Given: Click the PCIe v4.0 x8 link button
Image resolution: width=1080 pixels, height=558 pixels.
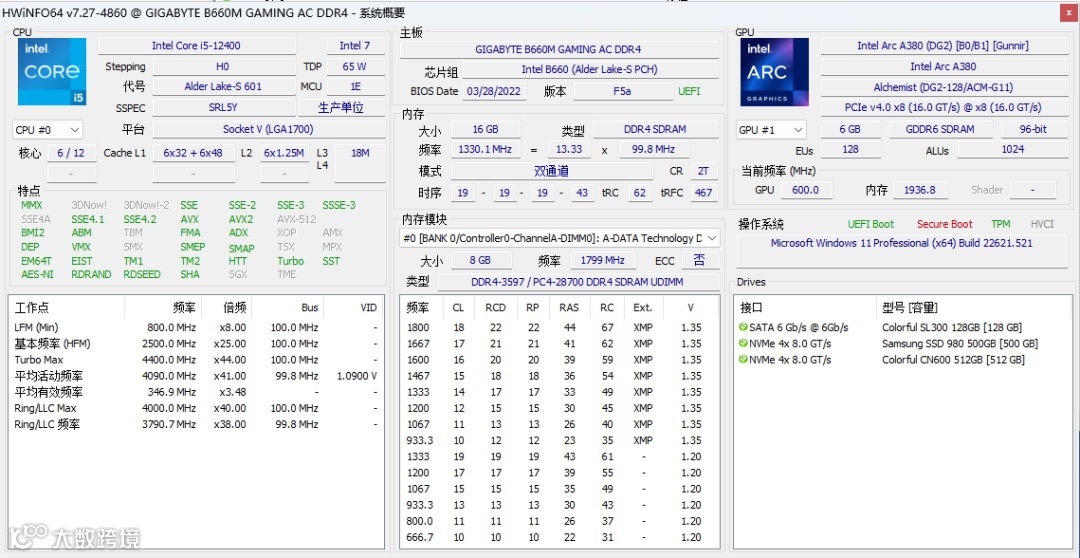Looking at the screenshot, I should tap(943, 107).
